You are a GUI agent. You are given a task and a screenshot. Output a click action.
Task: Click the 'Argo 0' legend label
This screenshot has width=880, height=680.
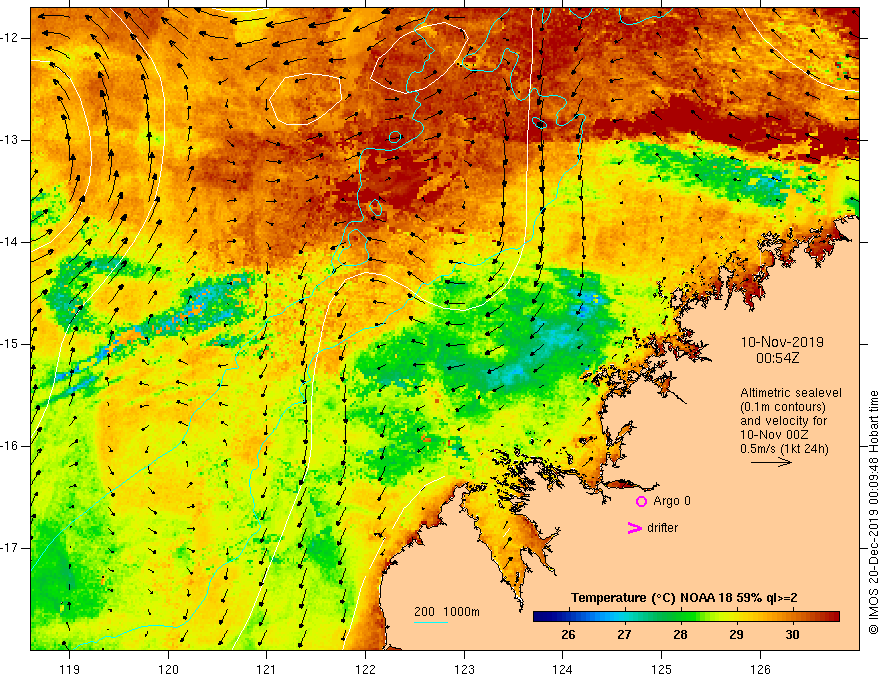[672, 500]
